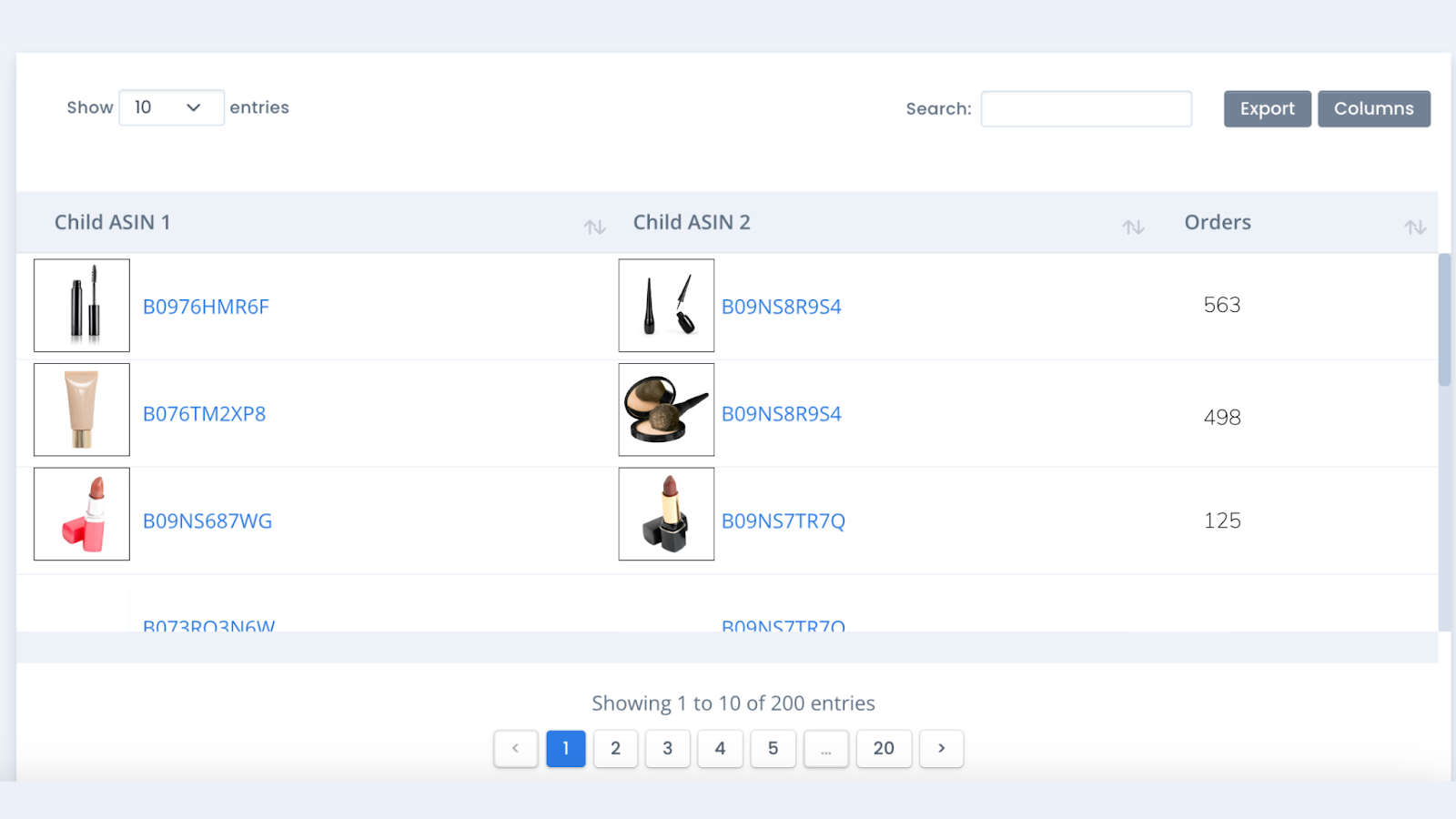Click the pink lipstick thumbnail
The image size is (1456, 819).
(82, 514)
